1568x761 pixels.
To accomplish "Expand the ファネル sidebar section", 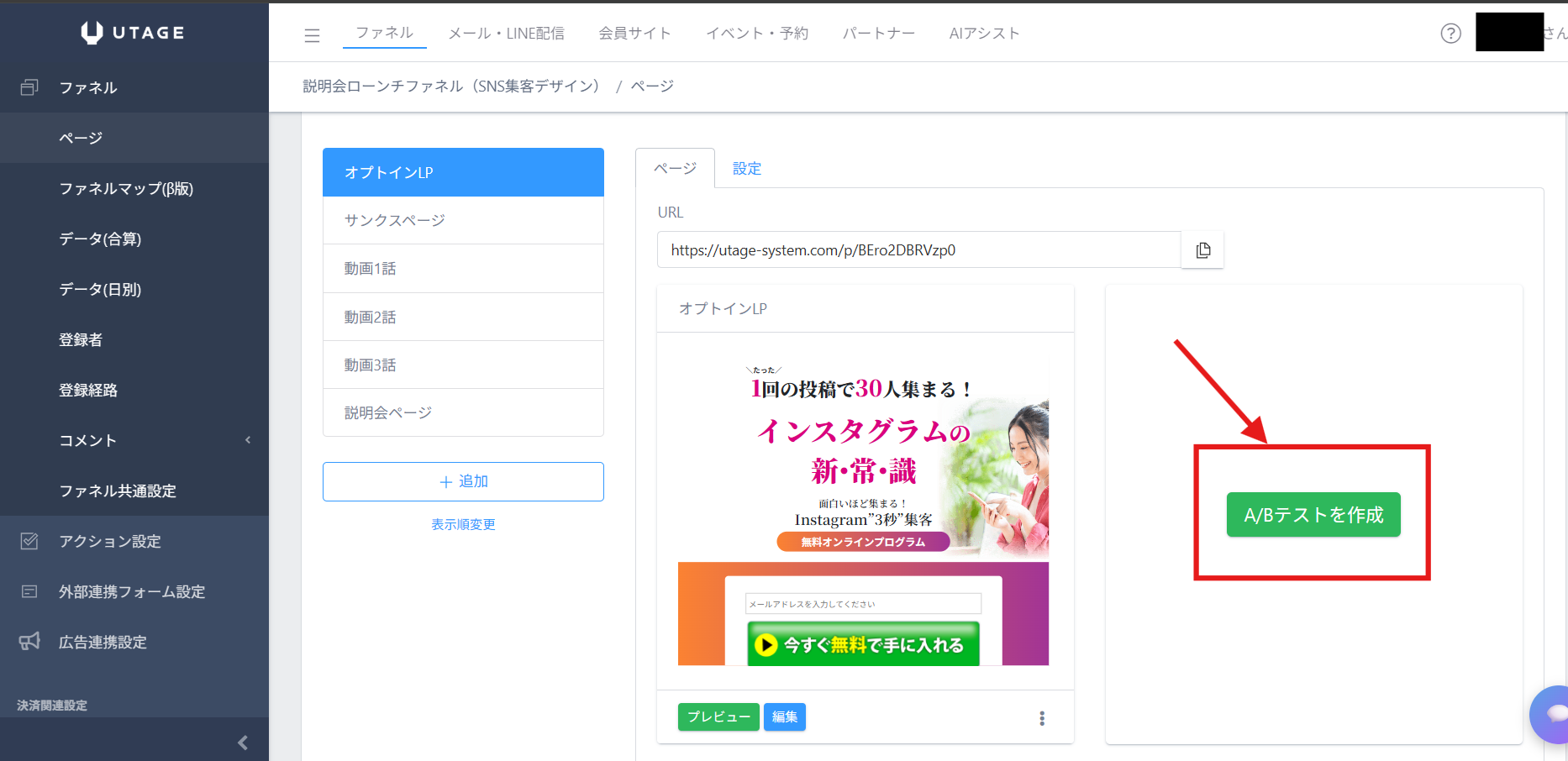I will pos(88,88).
